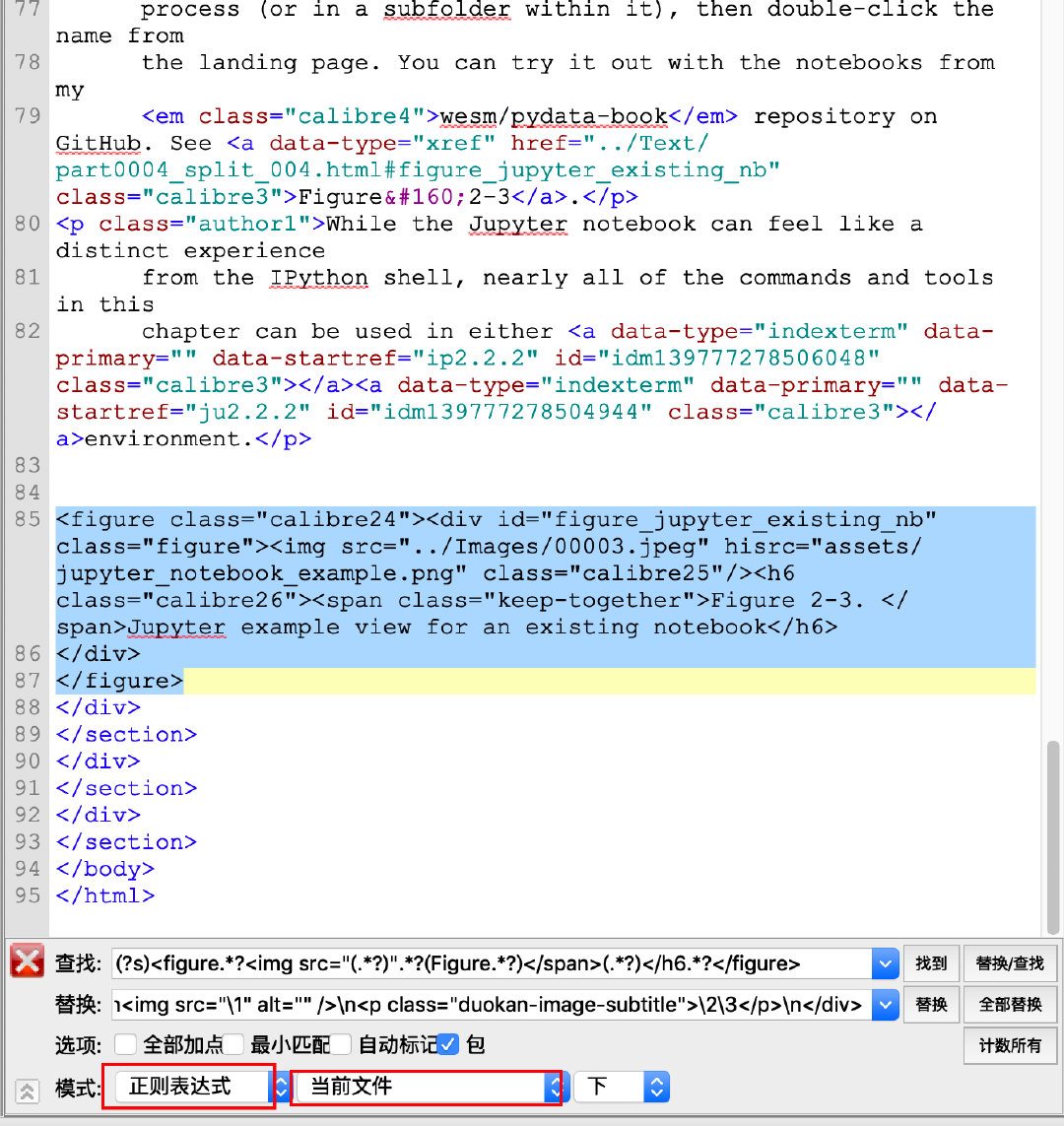Enable the 全部加点 (dot all) checkbox
The height and width of the screenshot is (1126, 1064).
[x=126, y=1045]
